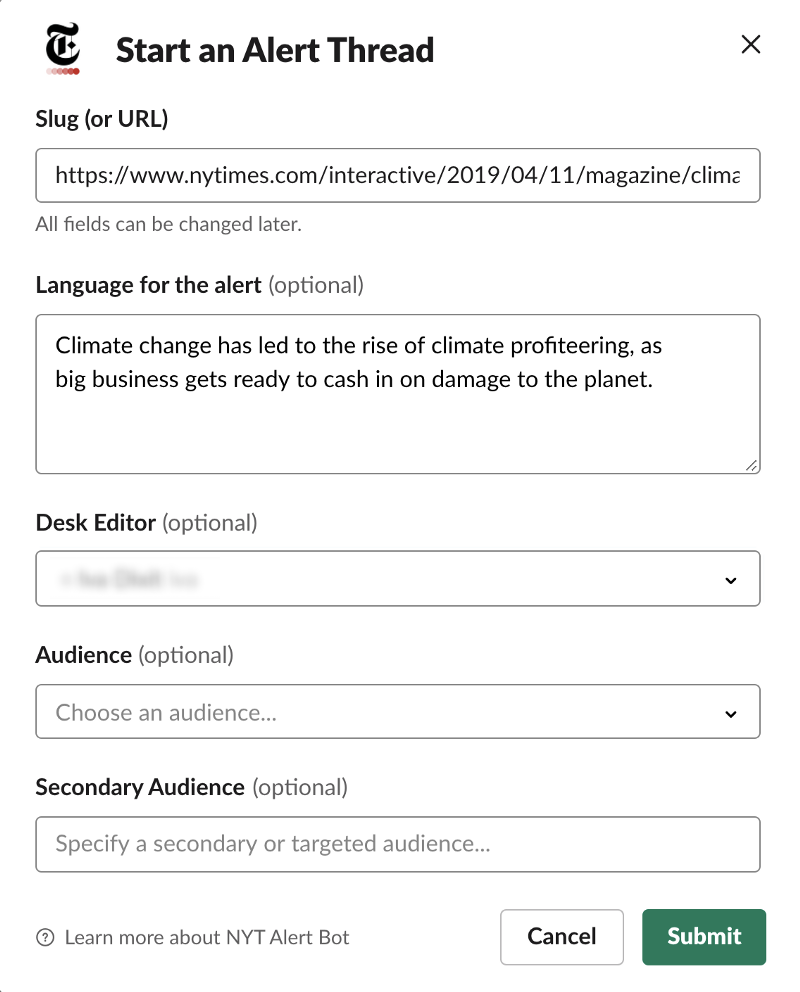
Task: Click the Secondary Audience input field
Action: point(397,844)
